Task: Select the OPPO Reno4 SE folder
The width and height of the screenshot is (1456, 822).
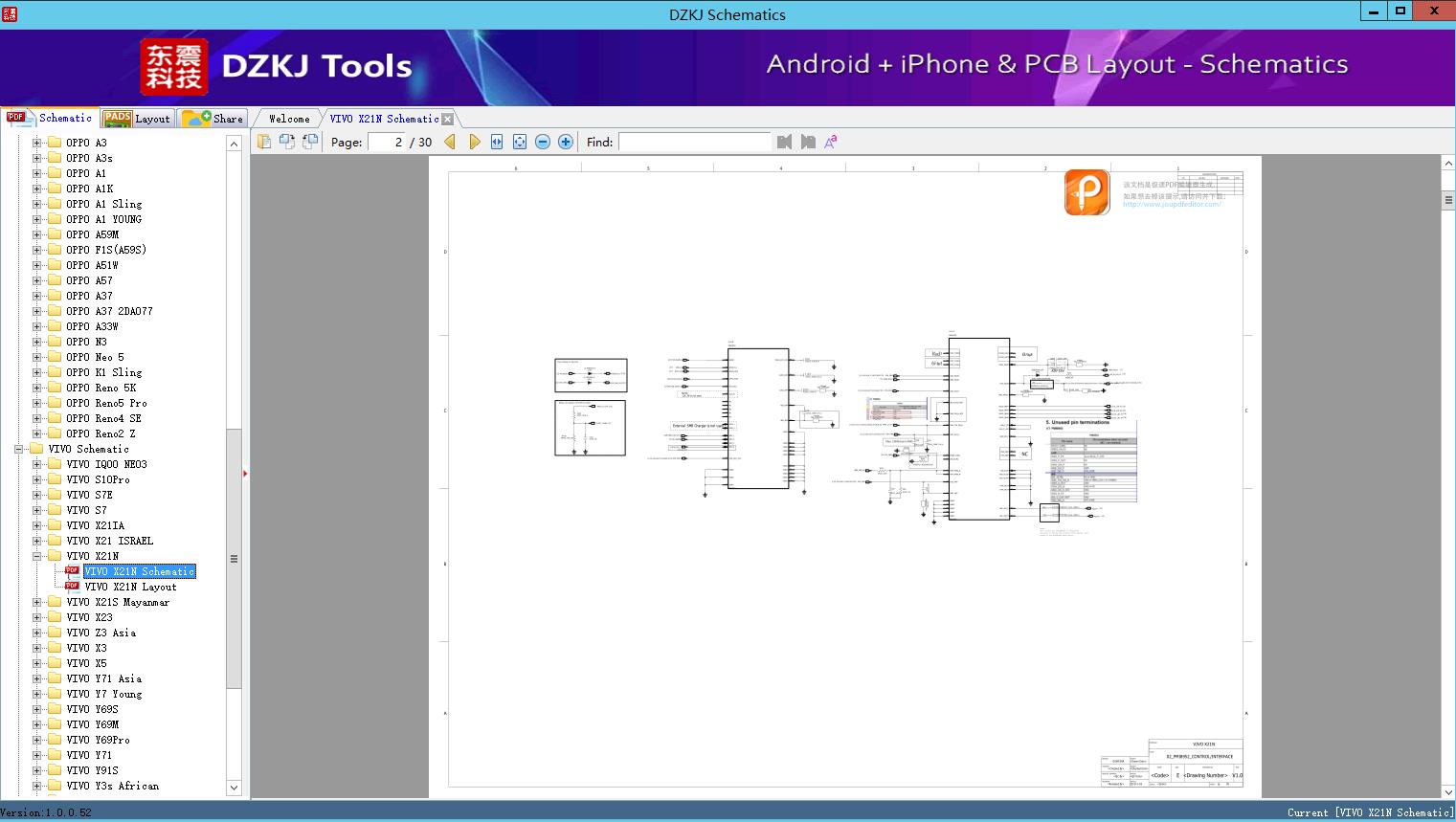Action: [103, 418]
